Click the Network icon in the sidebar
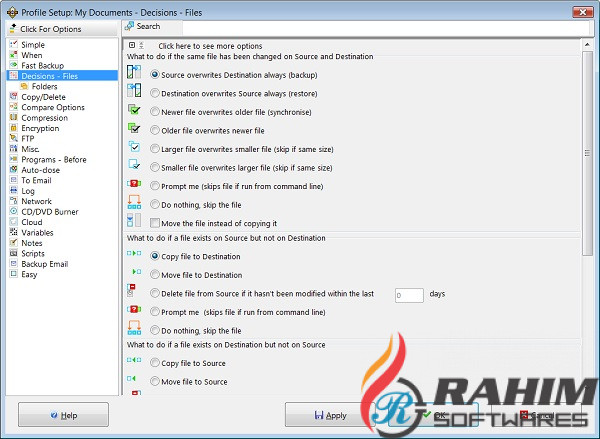Screen dimensions: 600x439 [14, 201]
